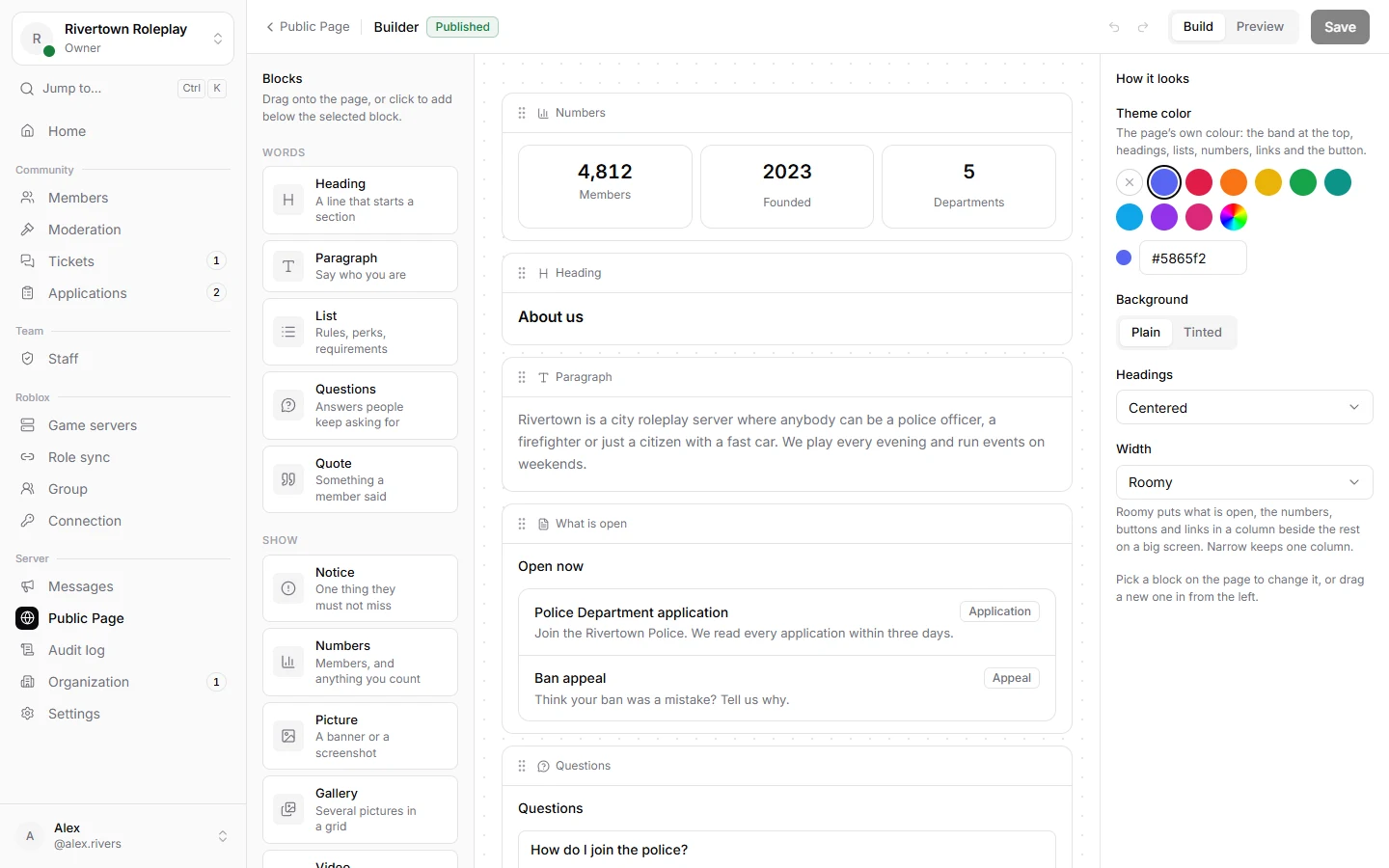Grab the drag handle on What is open block
Image resolution: width=1389 pixels, height=868 pixels.
click(x=522, y=524)
